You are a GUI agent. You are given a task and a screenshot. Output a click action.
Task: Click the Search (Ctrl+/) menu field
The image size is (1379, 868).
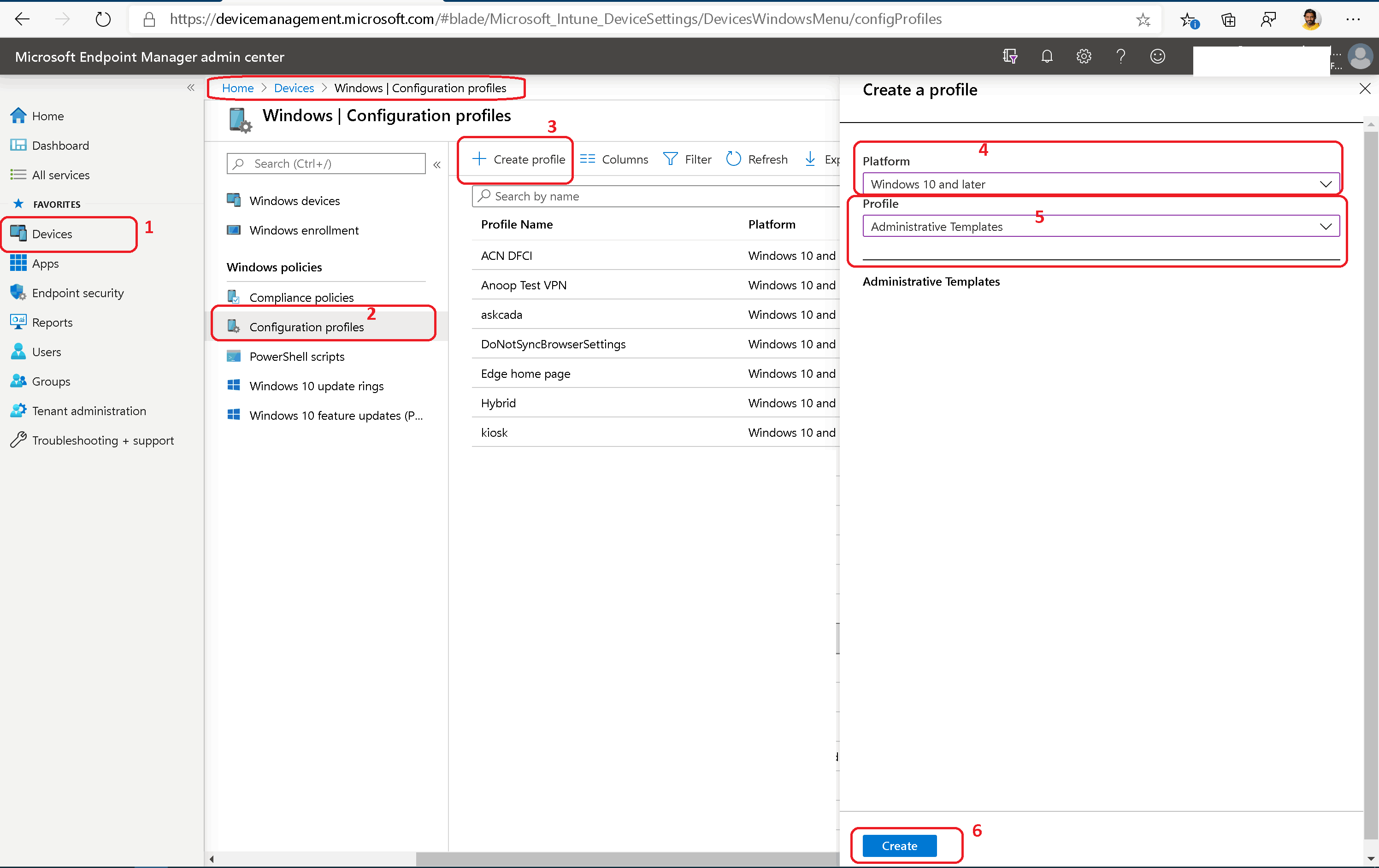point(326,164)
